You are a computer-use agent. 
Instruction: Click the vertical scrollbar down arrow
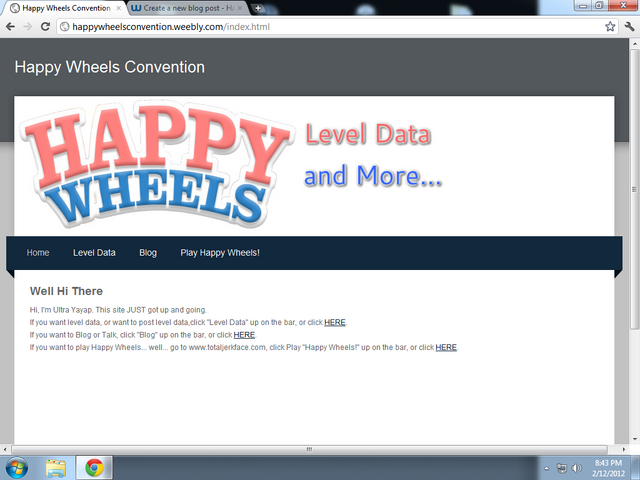[x=635, y=439]
